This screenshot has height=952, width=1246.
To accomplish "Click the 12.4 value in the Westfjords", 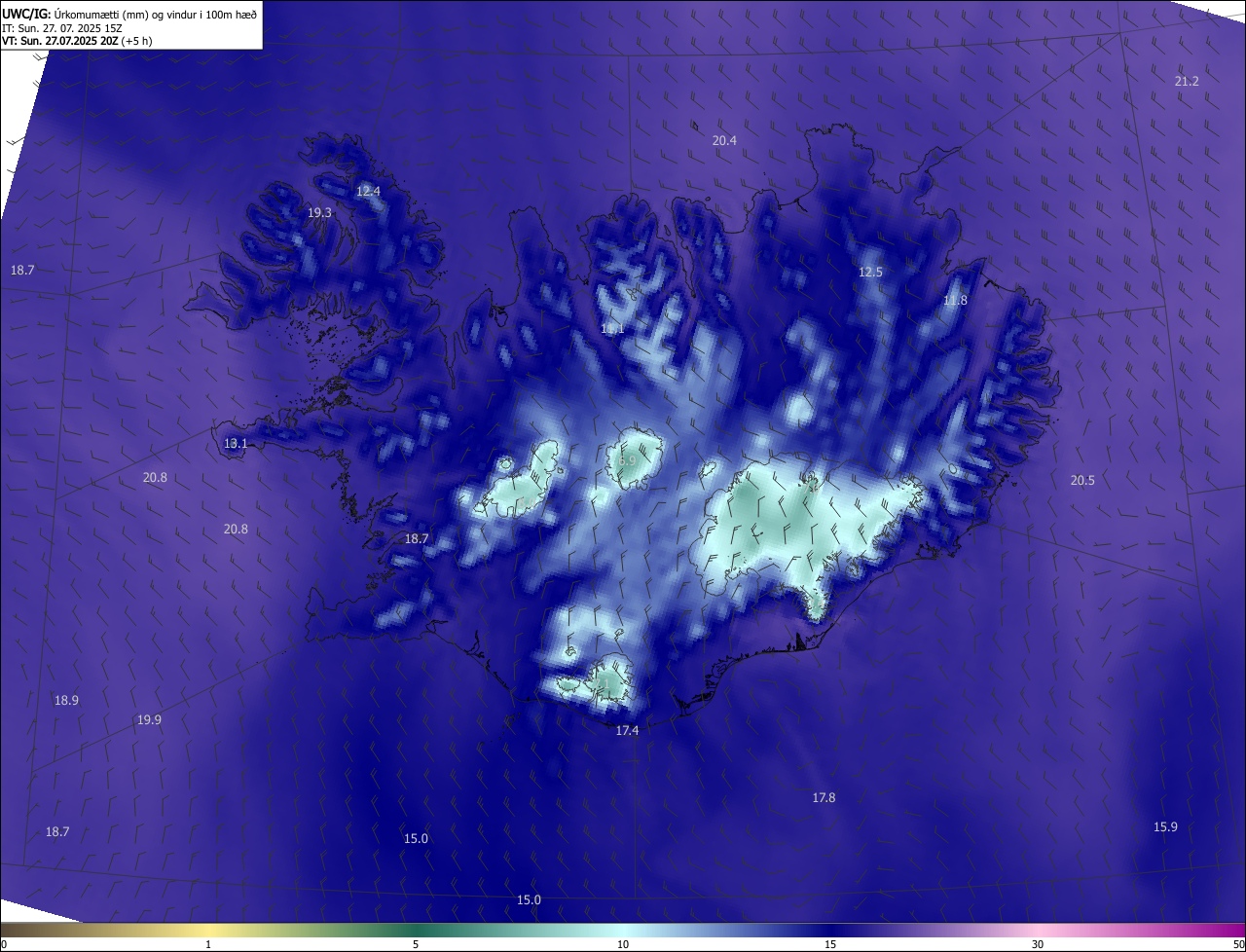I will (368, 191).
